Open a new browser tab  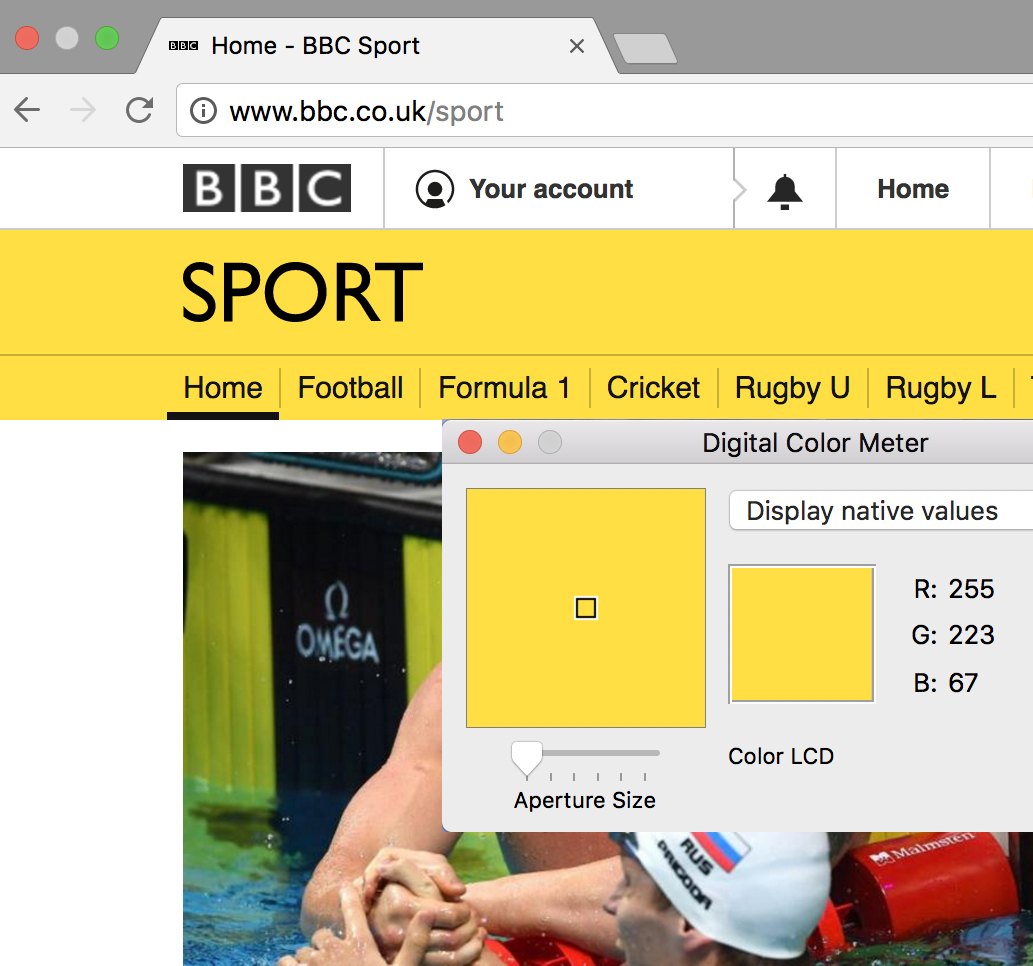(645, 48)
